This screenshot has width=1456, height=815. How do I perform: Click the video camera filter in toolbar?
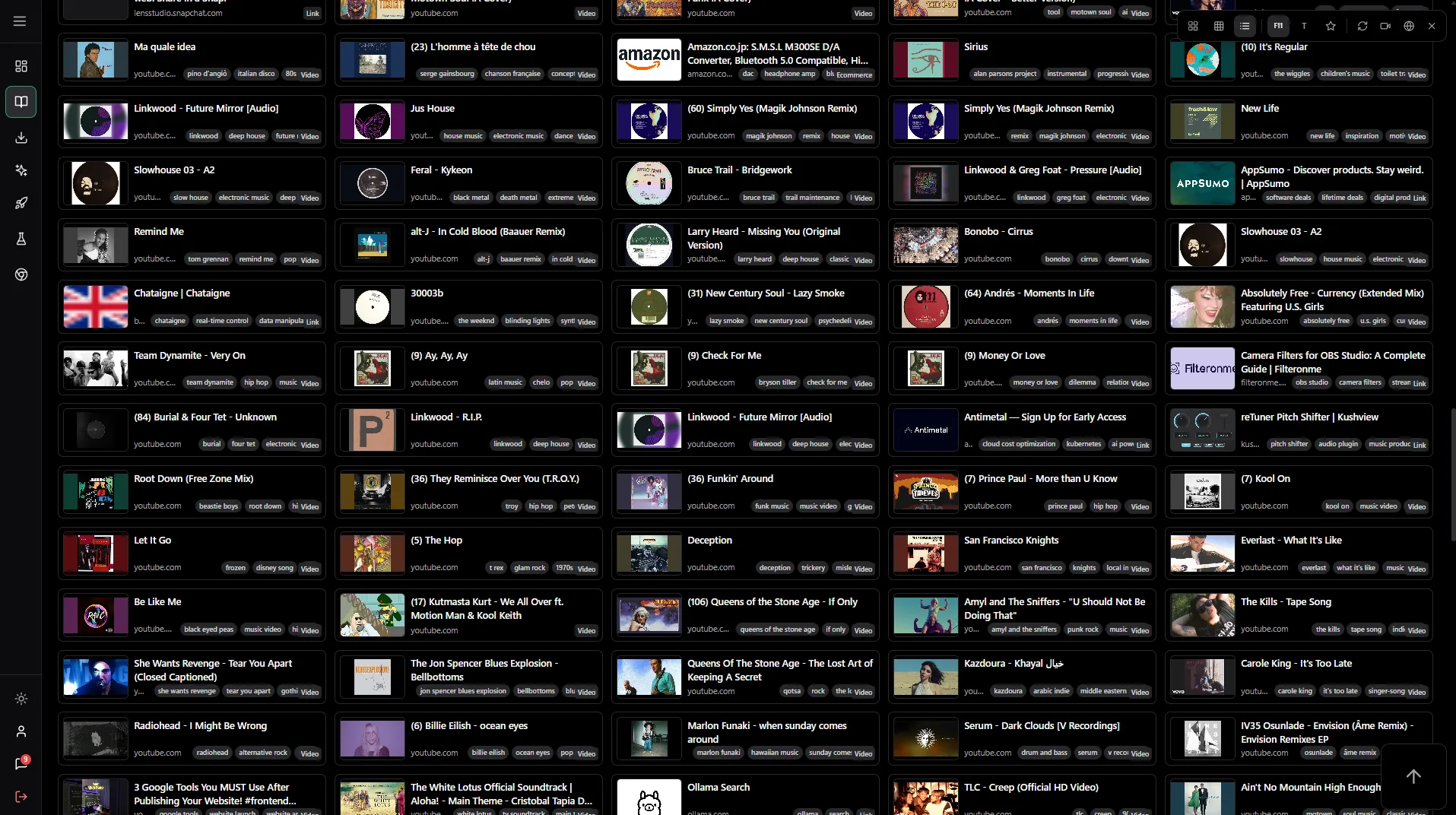[1385, 26]
